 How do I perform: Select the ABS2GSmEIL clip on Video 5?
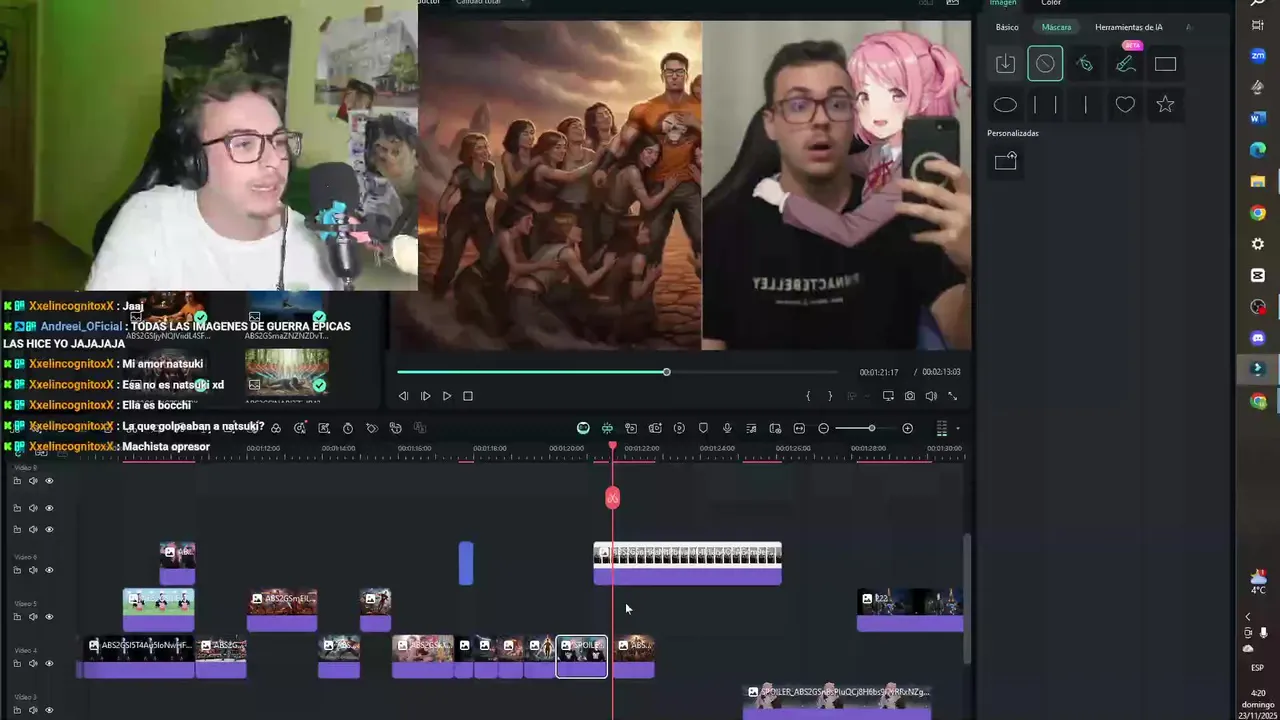[x=282, y=610]
